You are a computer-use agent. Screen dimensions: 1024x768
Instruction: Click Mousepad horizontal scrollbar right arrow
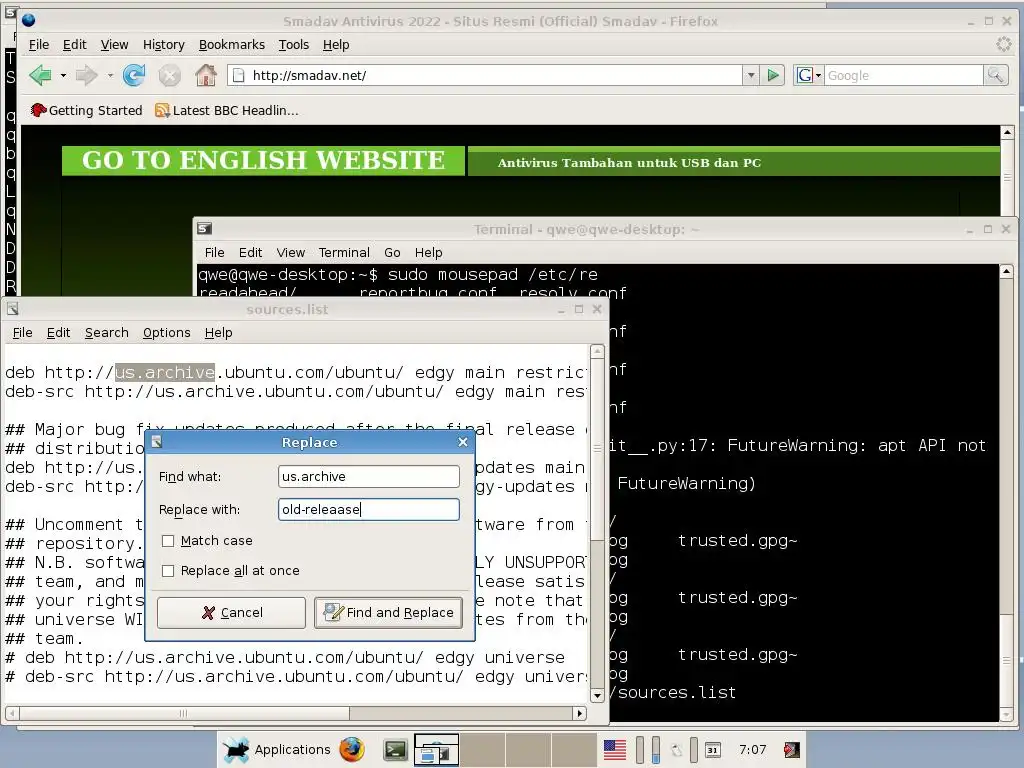[x=579, y=713]
